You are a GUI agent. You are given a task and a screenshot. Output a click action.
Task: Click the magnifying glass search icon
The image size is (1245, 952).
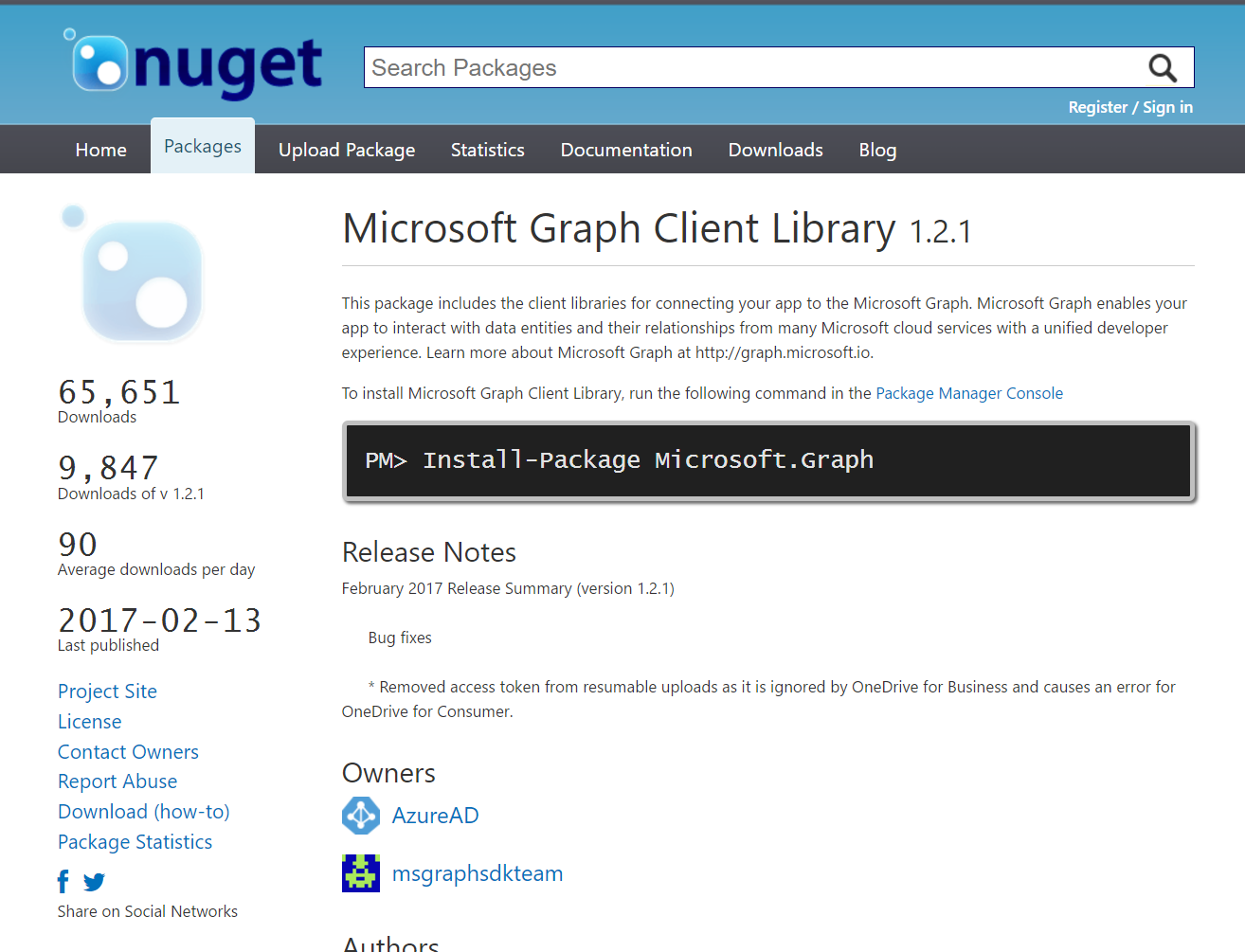(x=1162, y=68)
